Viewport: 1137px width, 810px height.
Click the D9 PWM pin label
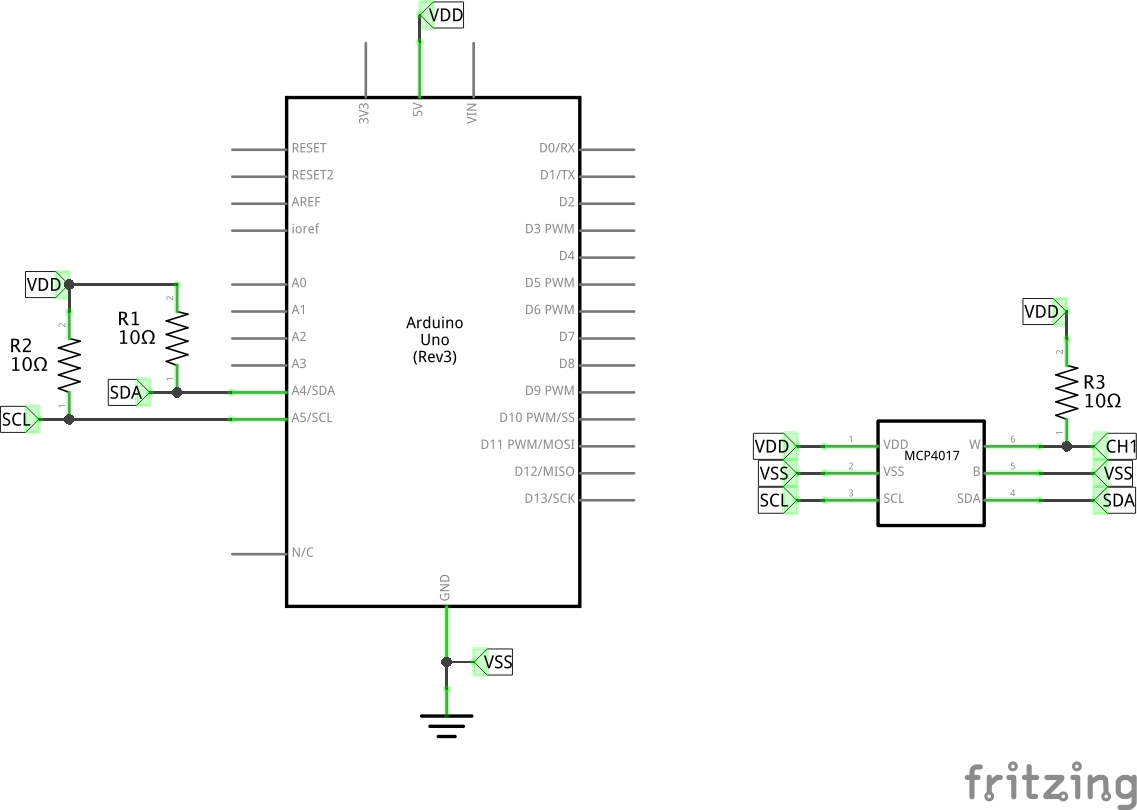tap(550, 391)
